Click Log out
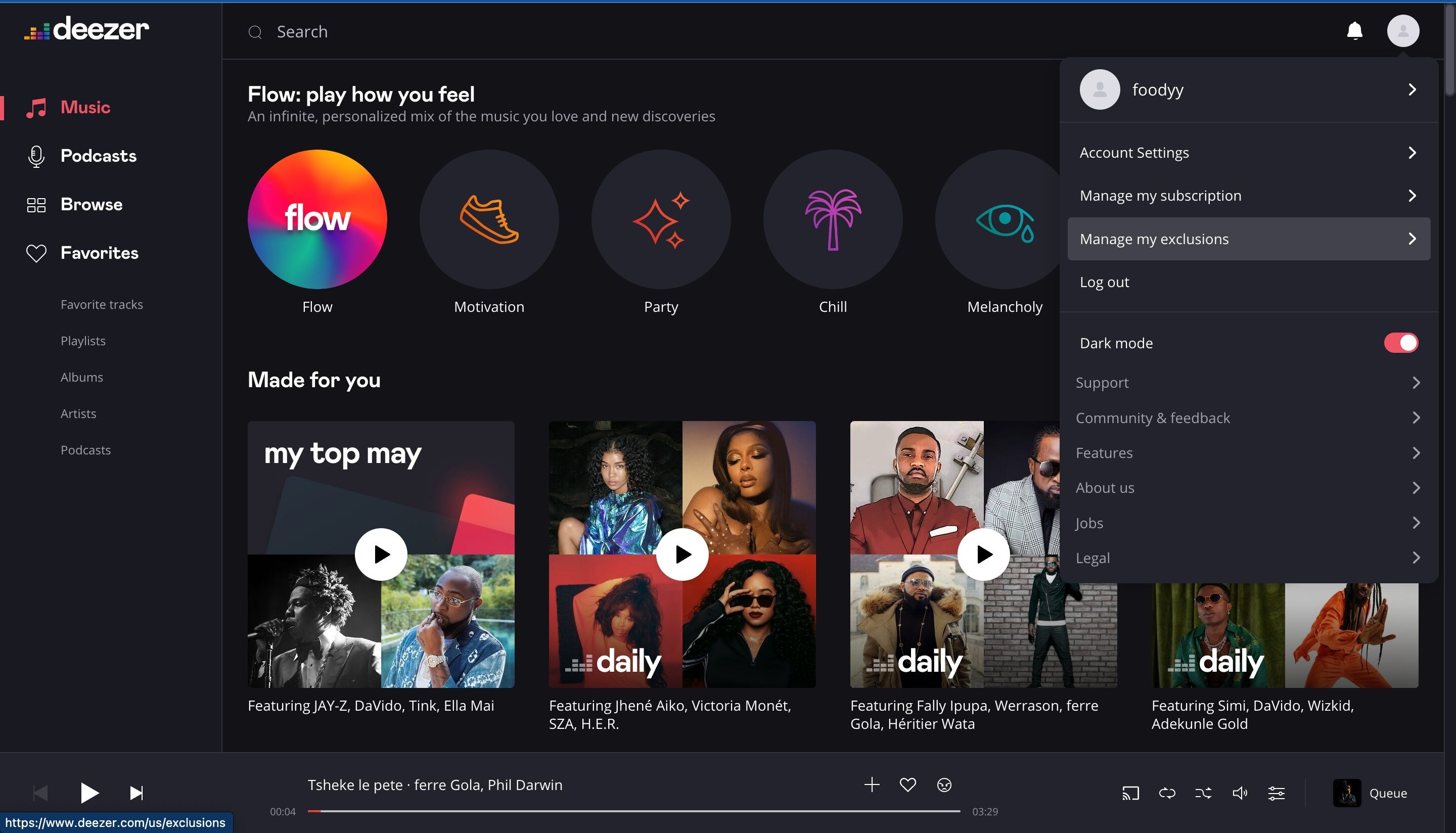Image resolution: width=1456 pixels, height=833 pixels. tap(1104, 282)
